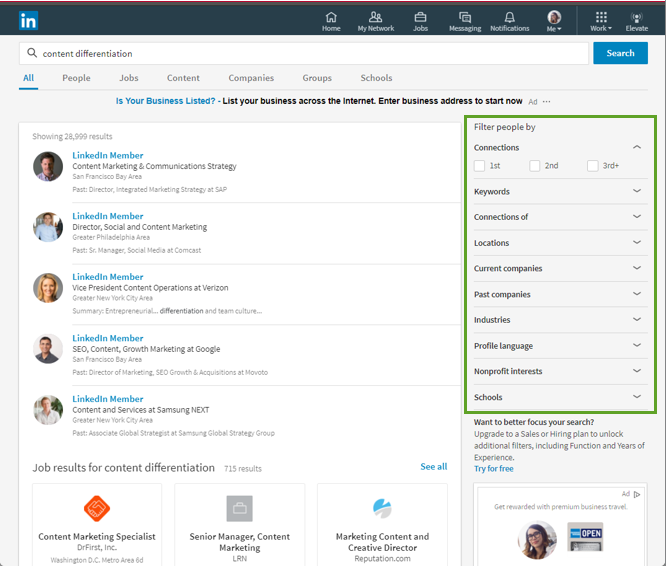This screenshot has height=566, width=666.
Task: Click Get rewarded with premium business travel ad text
Action: tap(560, 507)
